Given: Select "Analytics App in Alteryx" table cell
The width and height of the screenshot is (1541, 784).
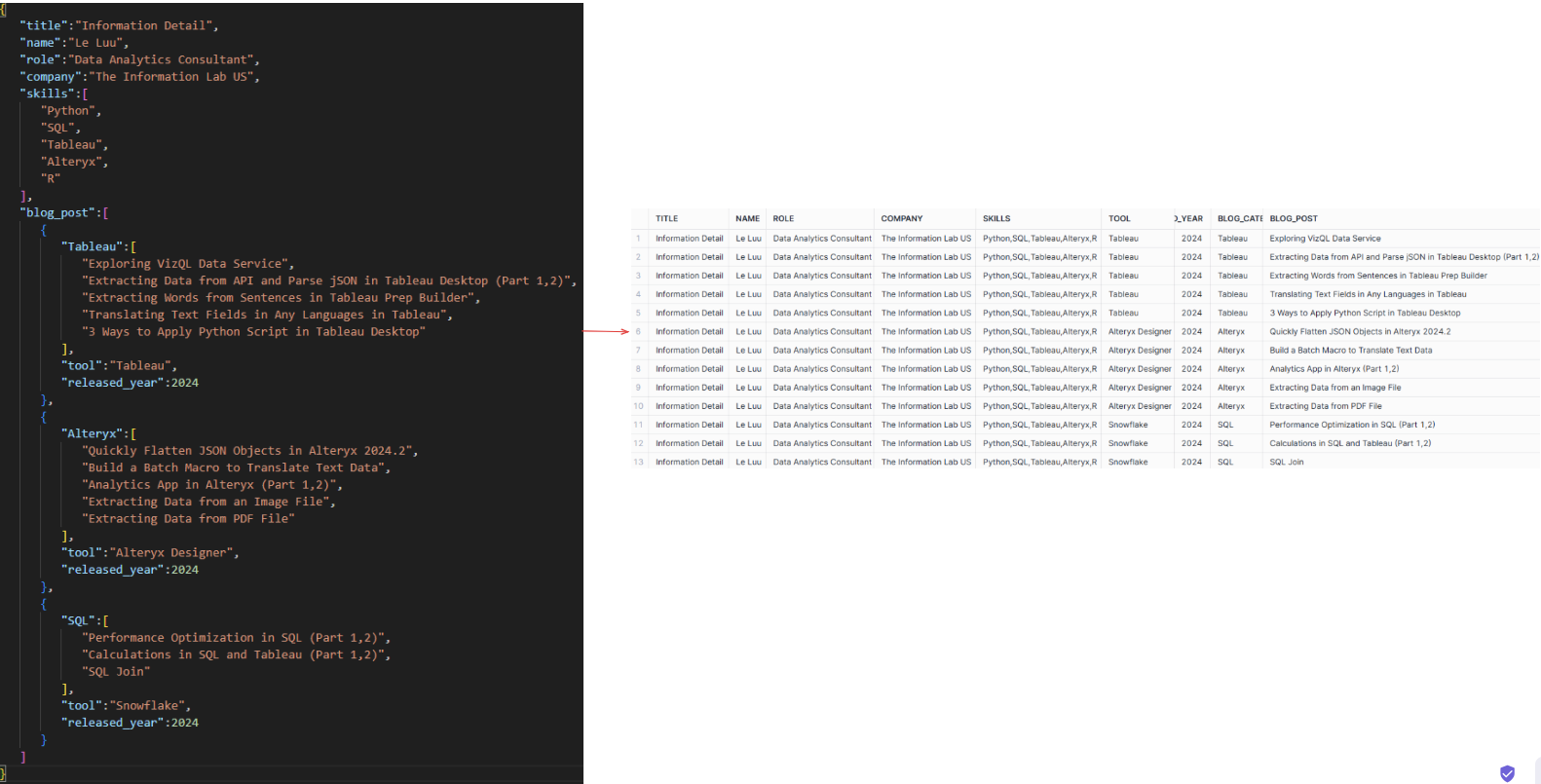Looking at the screenshot, I should coord(1334,369).
